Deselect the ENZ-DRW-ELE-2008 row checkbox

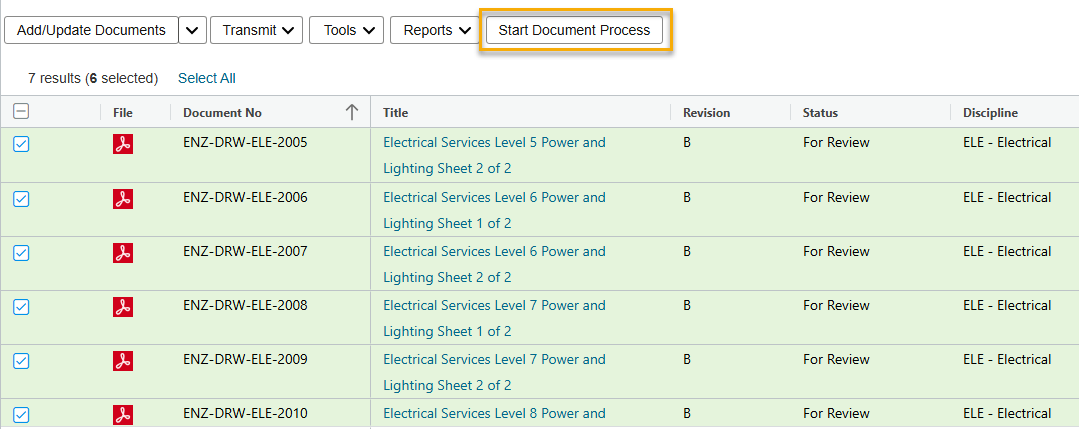coord(21,307)
